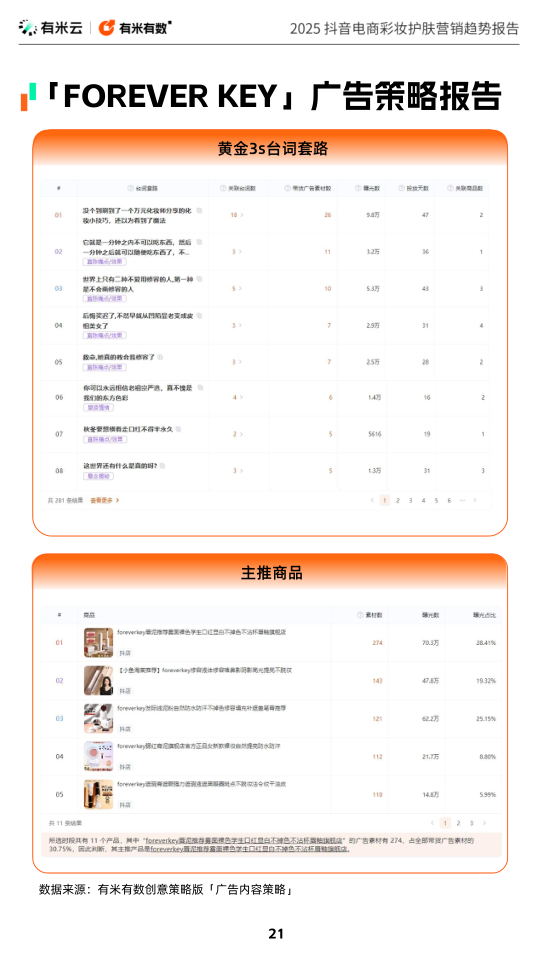Viewport: 540px width, 960px height.
Task: Open product 01 lipstick thumbnail
Action: 99,642
